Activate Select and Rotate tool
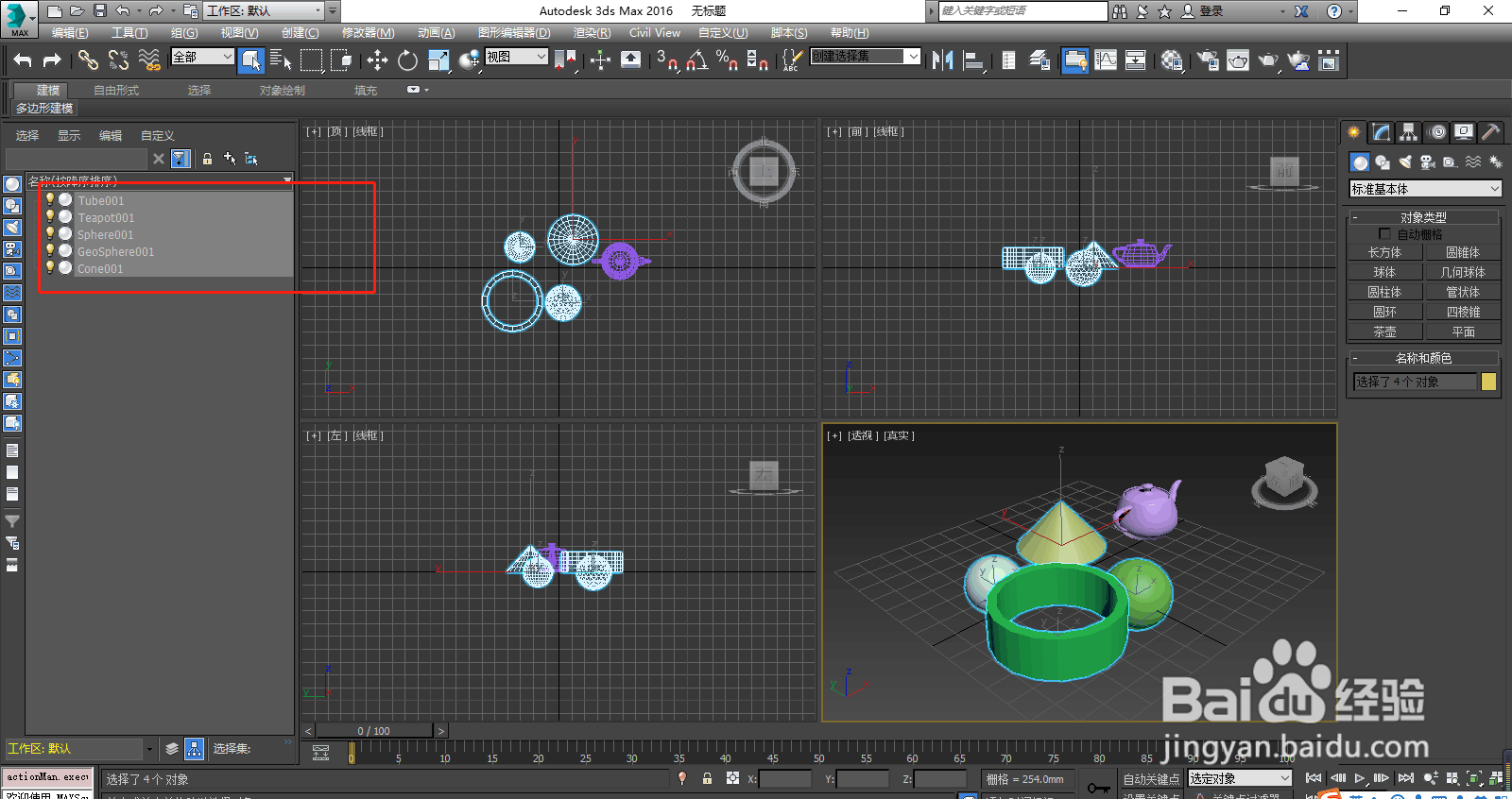This screenshot has width=1512, height=799. pos(407,60)
